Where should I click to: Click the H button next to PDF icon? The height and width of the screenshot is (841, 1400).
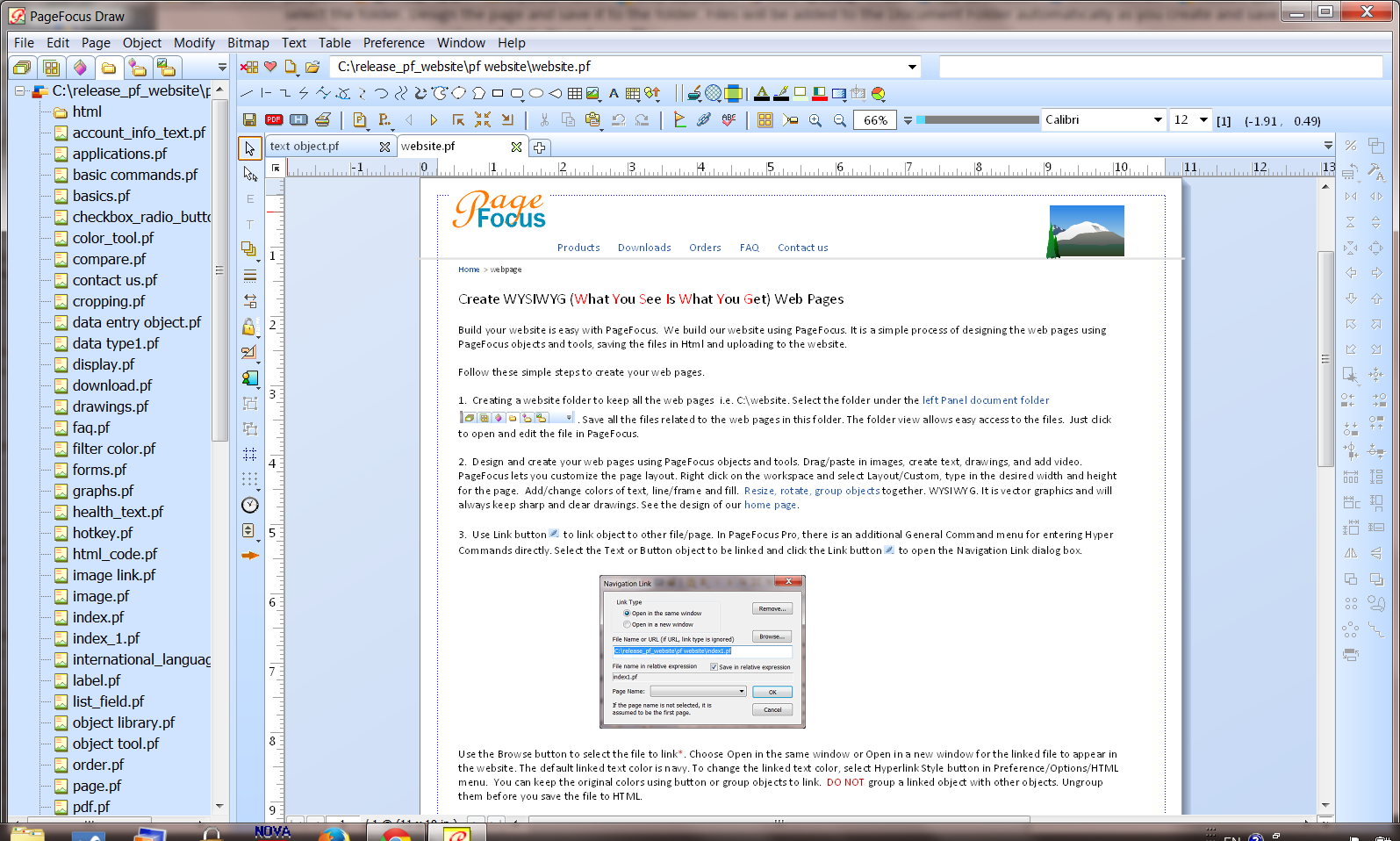tap(298, 120)
